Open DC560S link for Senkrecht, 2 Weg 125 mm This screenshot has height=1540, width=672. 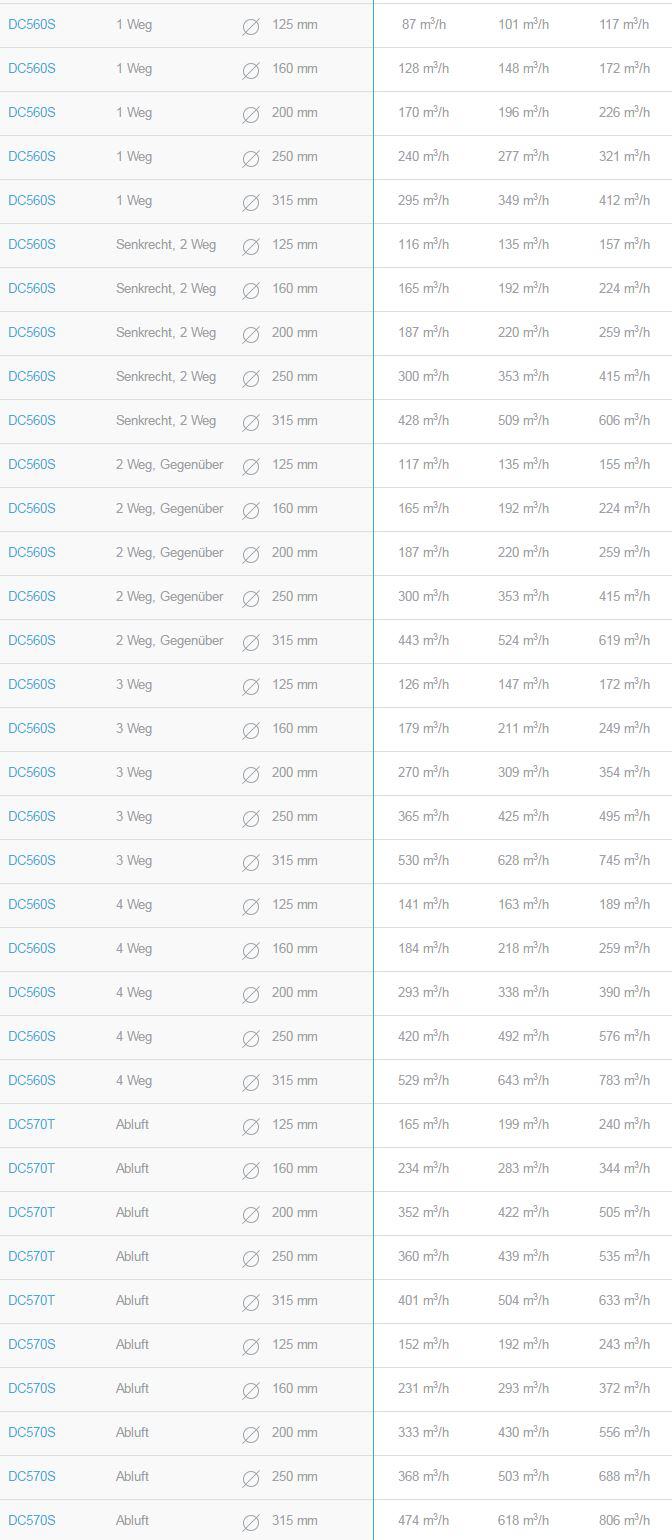coord(32,244)
